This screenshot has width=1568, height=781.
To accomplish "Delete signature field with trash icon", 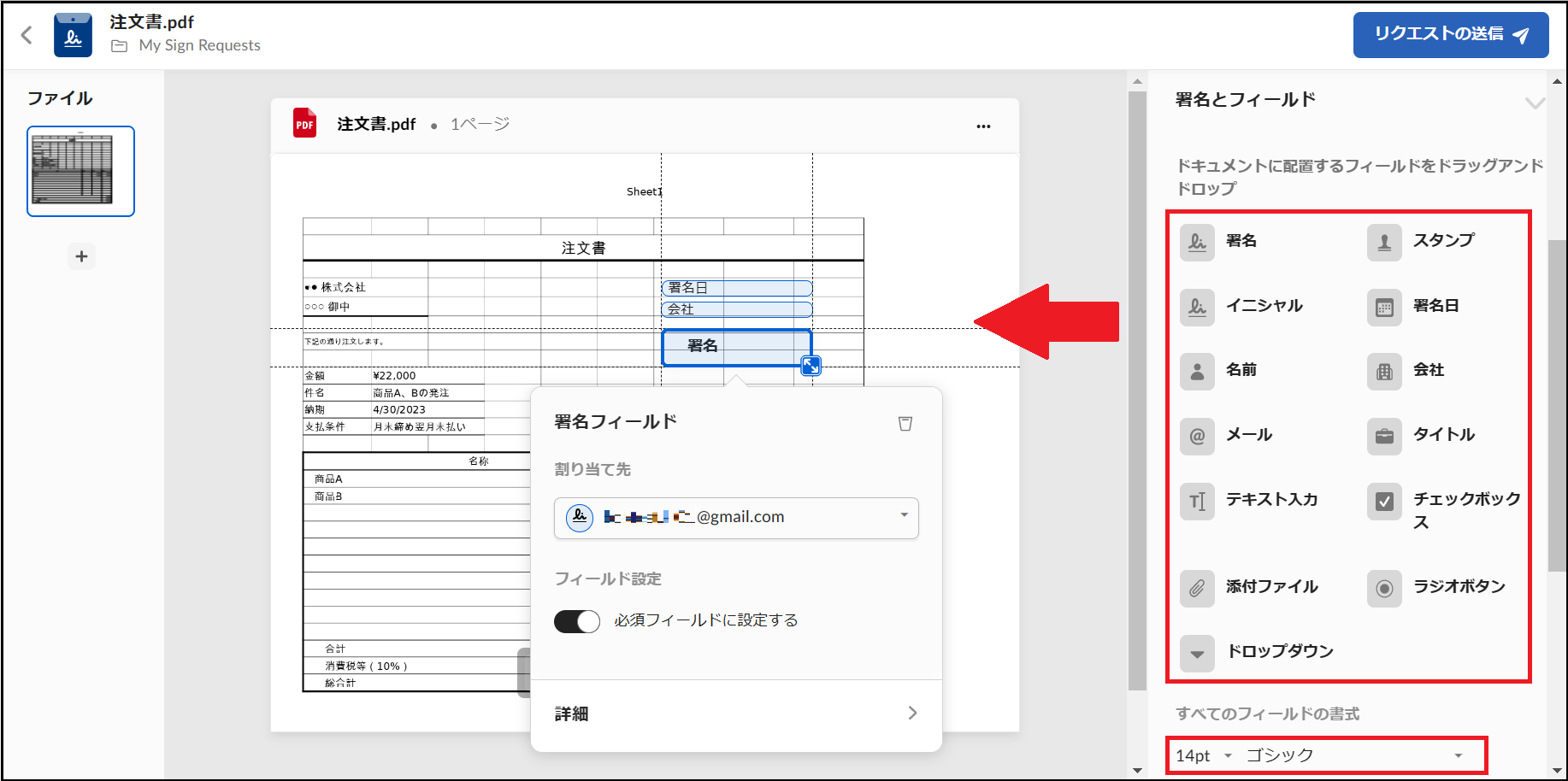I will click(905, 423).
